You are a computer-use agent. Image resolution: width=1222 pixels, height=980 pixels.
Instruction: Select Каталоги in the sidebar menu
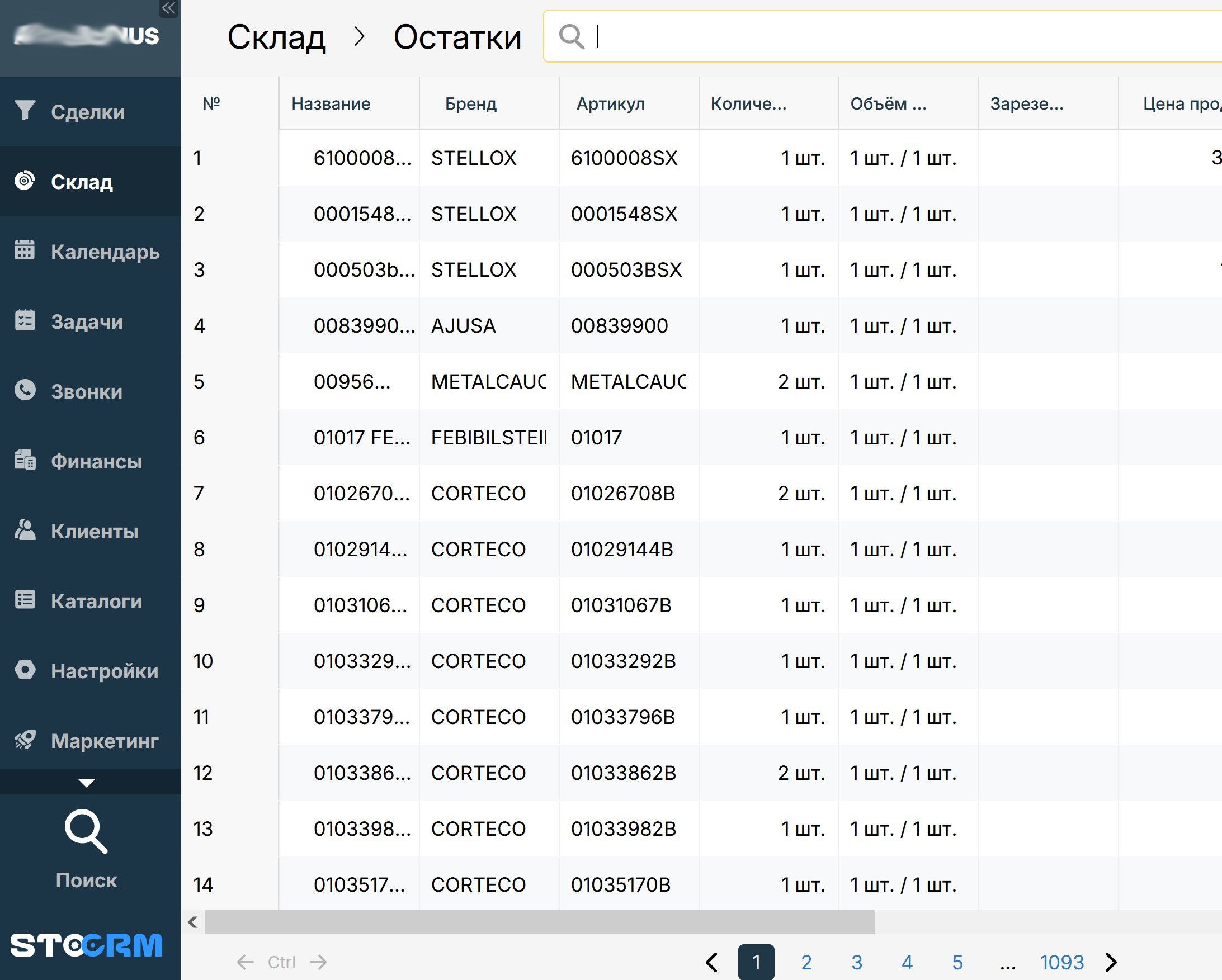[96, 601]
